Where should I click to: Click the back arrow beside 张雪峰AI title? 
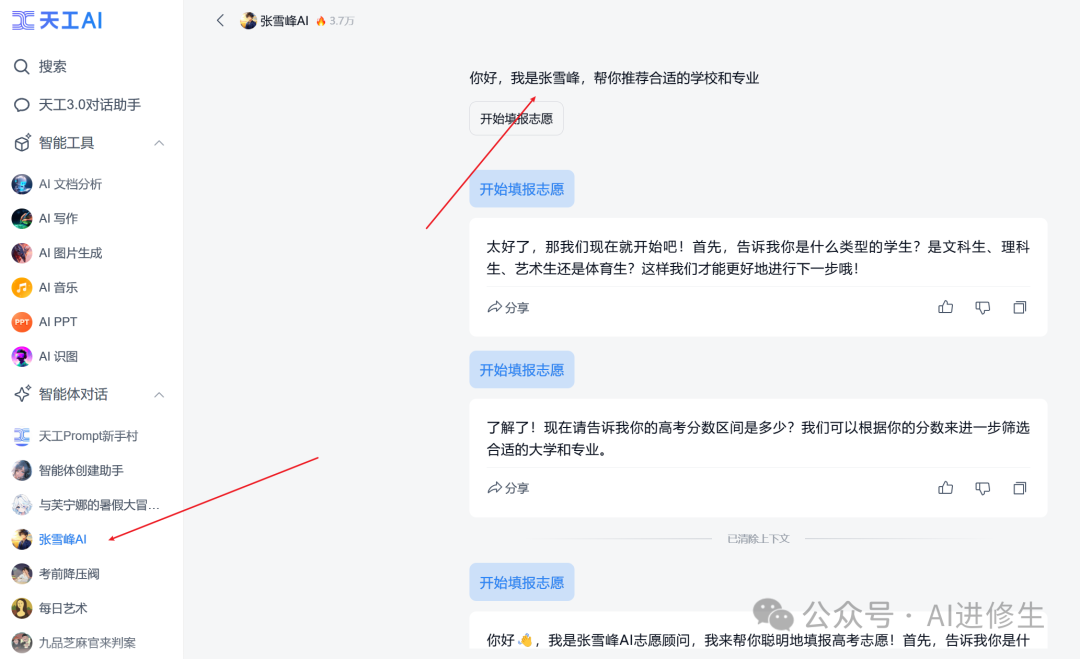click(x=220, y=20)
